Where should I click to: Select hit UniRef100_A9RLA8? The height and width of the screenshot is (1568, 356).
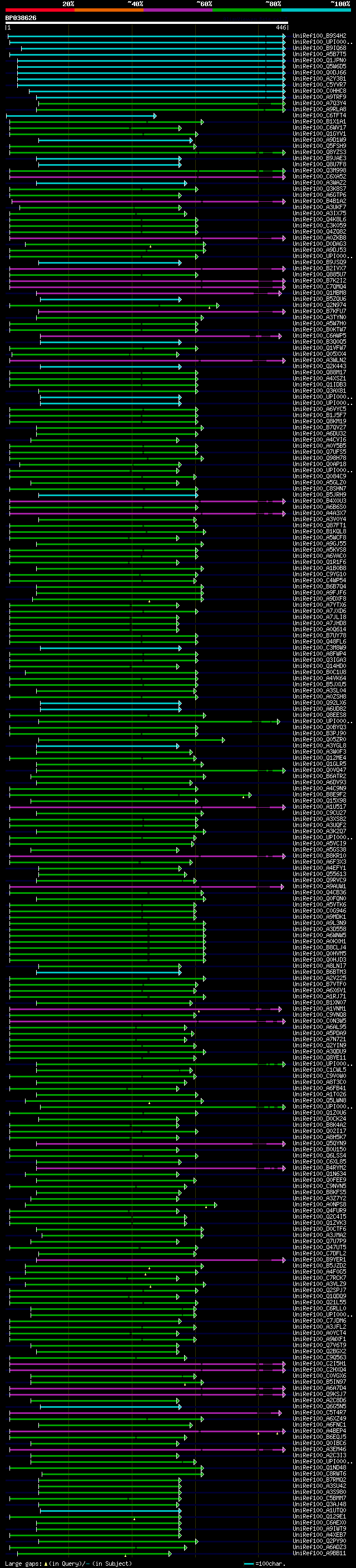319,110
